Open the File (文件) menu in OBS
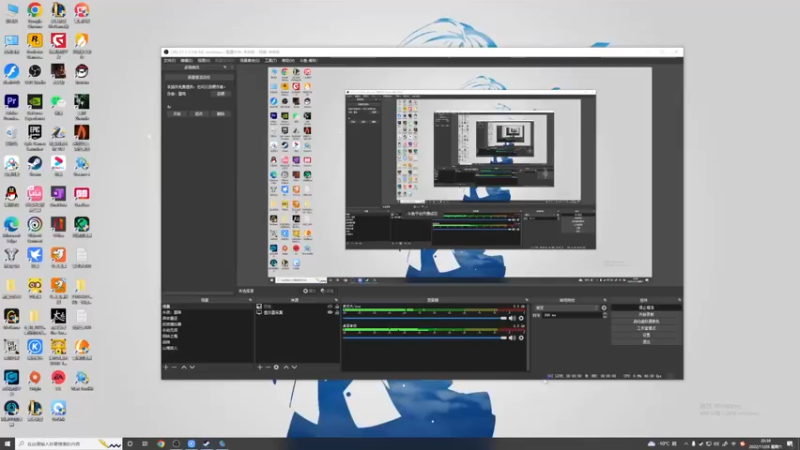The width and height of the screenshot is (800, 450). 169,60
